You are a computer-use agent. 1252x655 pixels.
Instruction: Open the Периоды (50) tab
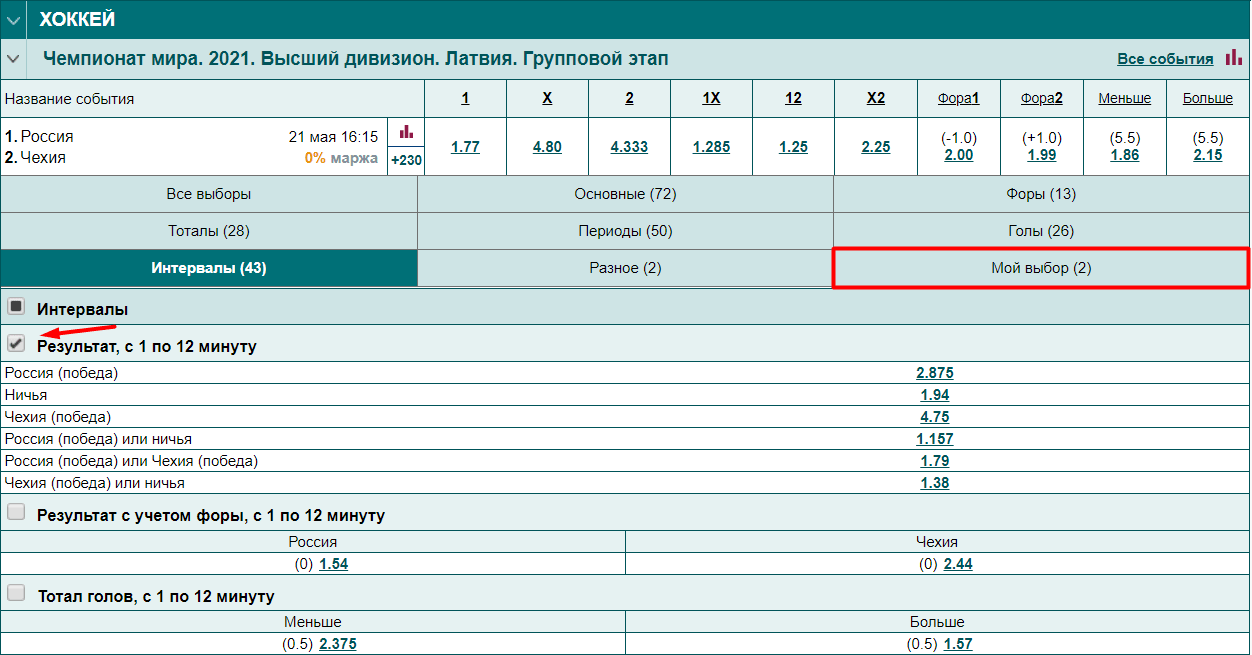[625, 231]
